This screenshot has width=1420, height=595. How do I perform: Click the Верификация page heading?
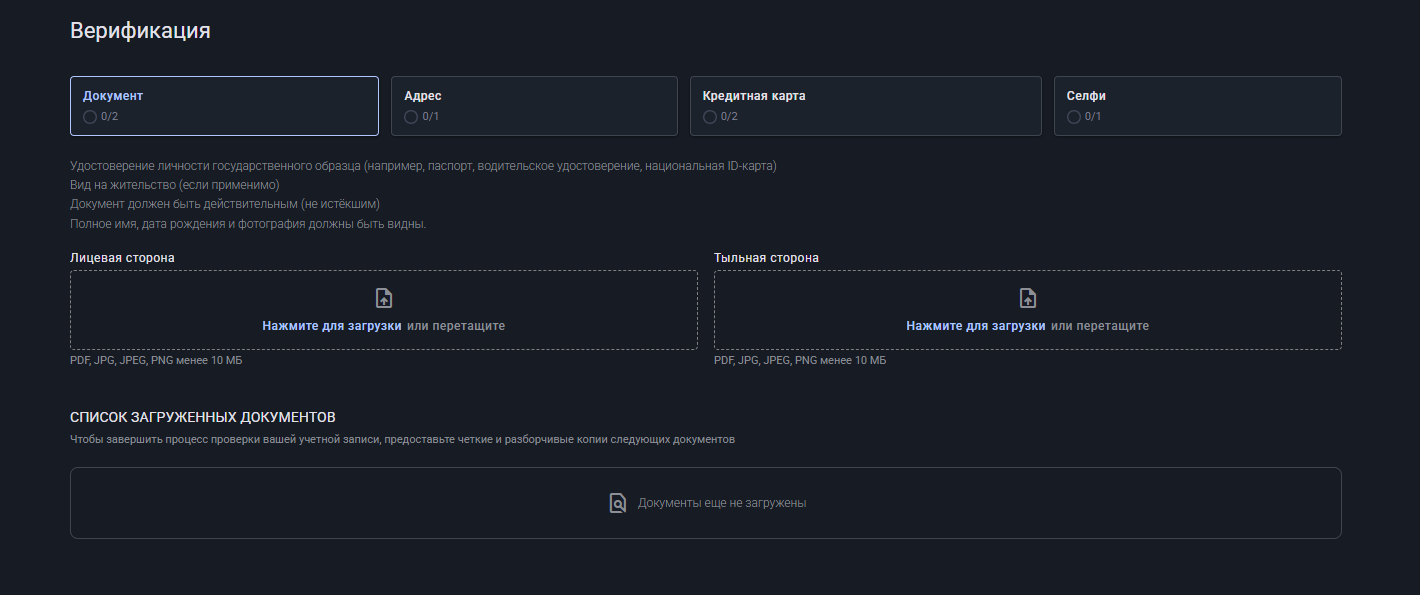(140, 31)
